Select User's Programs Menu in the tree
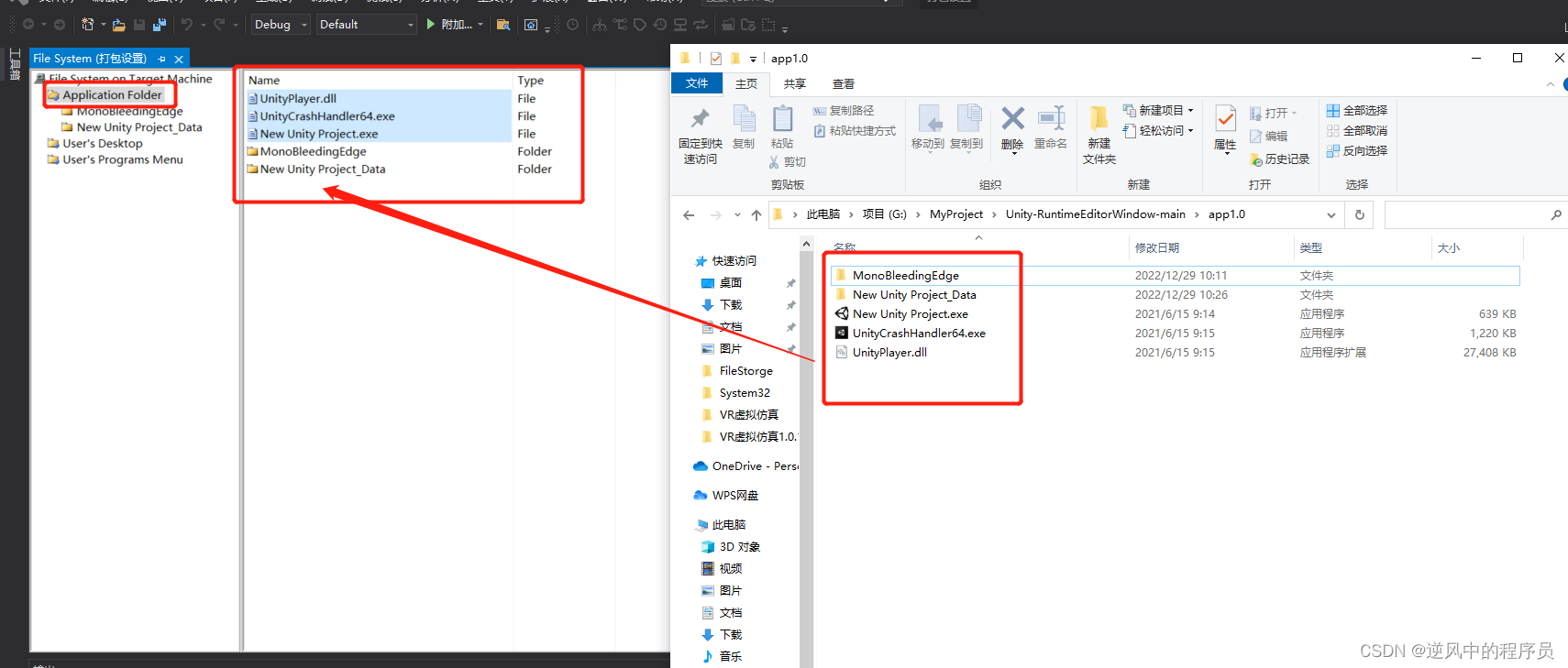The width and height of the screenshot is (1568, 668). (x=122, y=159)
